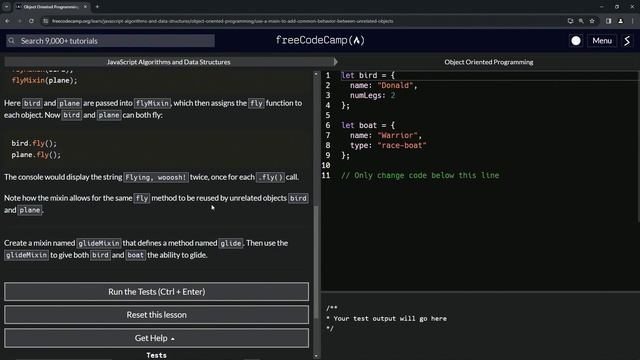Open the zoom magnifier icon in address bar
This screenshot has width=640, height=360.
(581, 21)
